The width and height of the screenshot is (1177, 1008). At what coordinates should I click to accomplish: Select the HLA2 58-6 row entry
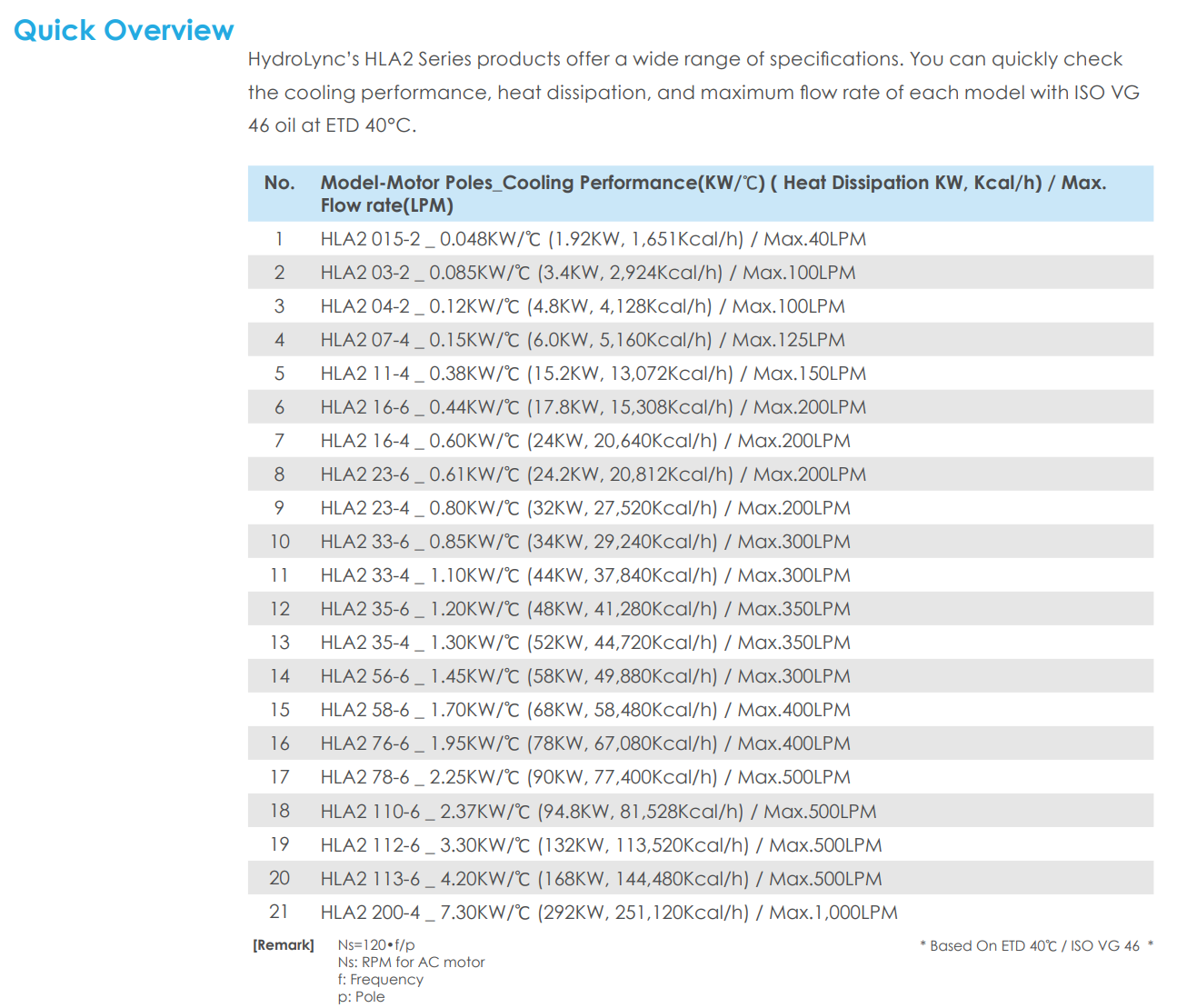pyautogui.click(x=584, y=710)
